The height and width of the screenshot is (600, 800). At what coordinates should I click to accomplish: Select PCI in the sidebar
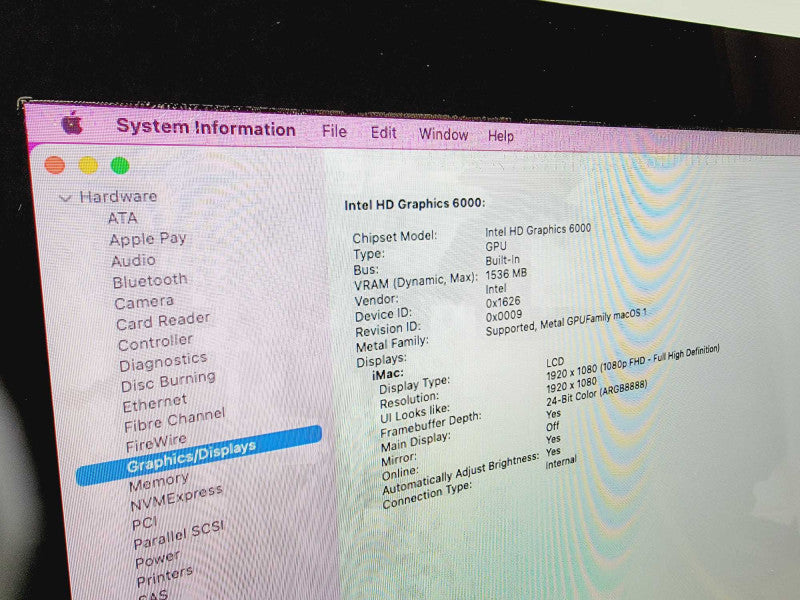pyautogui.click(x=144, y=523)
